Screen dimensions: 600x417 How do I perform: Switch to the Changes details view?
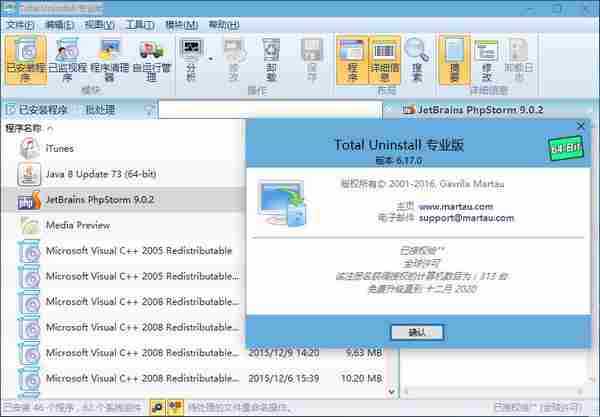486,60
